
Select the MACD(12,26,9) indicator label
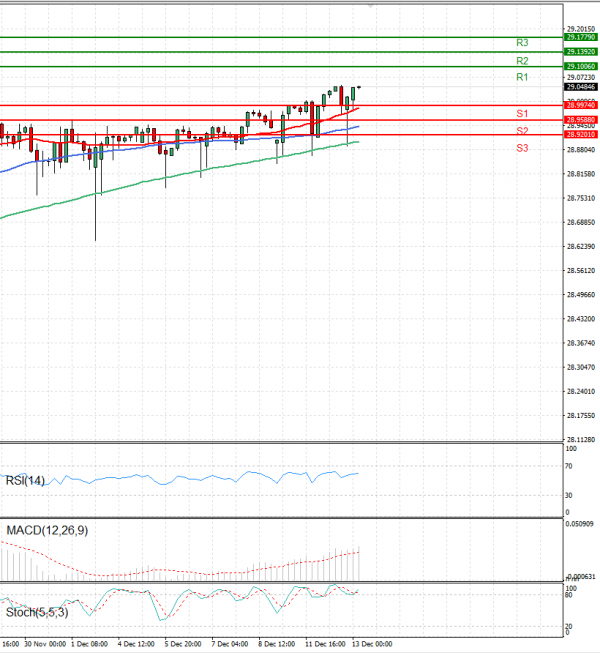coord(47,531)
